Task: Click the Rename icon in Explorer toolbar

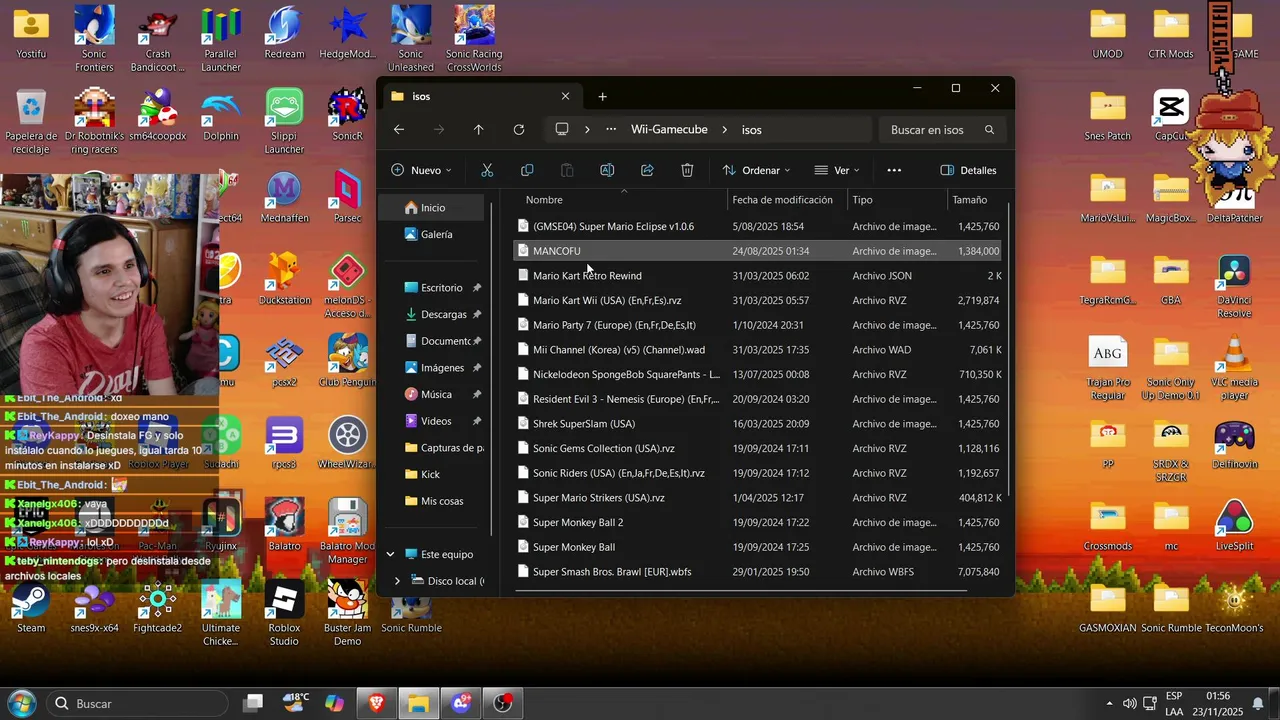Action: pos(607,170)
